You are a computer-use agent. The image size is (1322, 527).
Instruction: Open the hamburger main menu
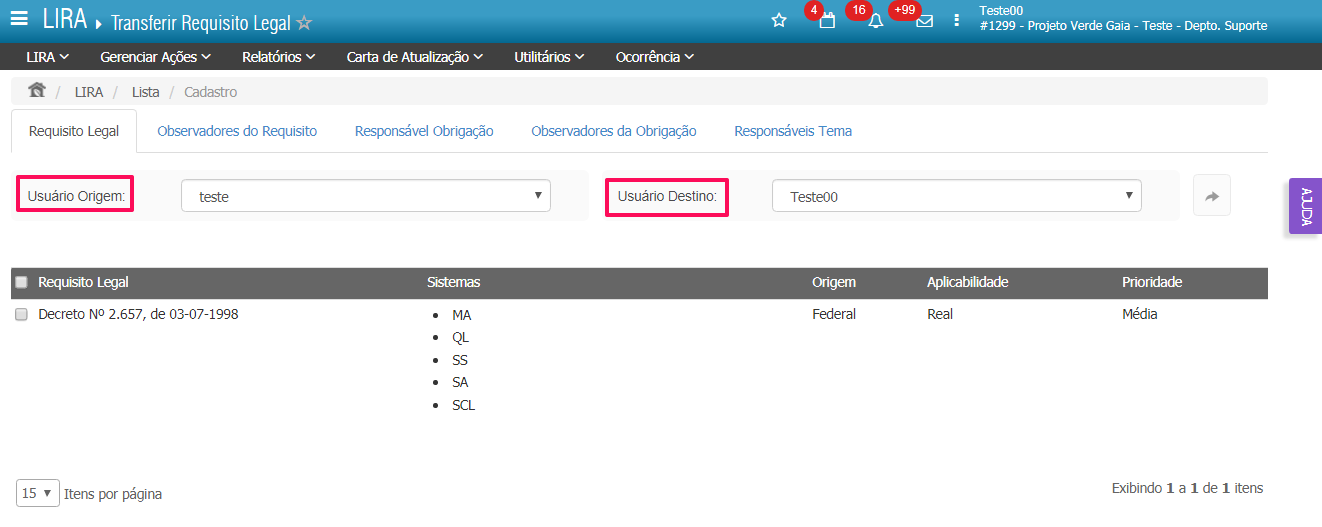pyautogui.click(x=19, y=20)
